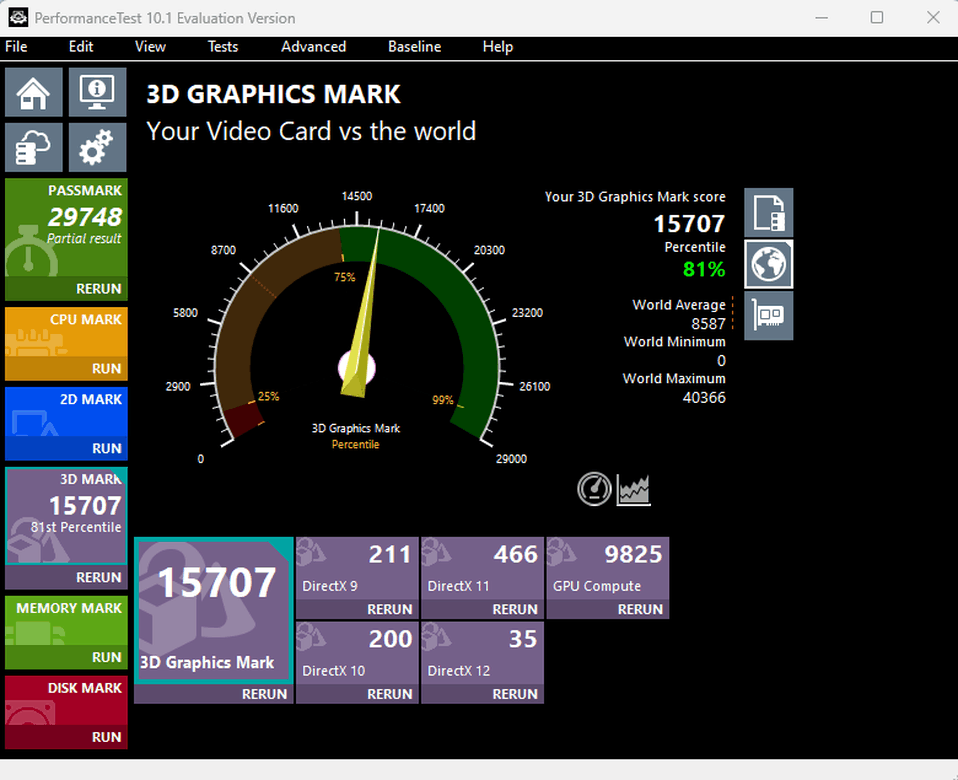Select the GPU Compute 9825 tile

(608, 568)
